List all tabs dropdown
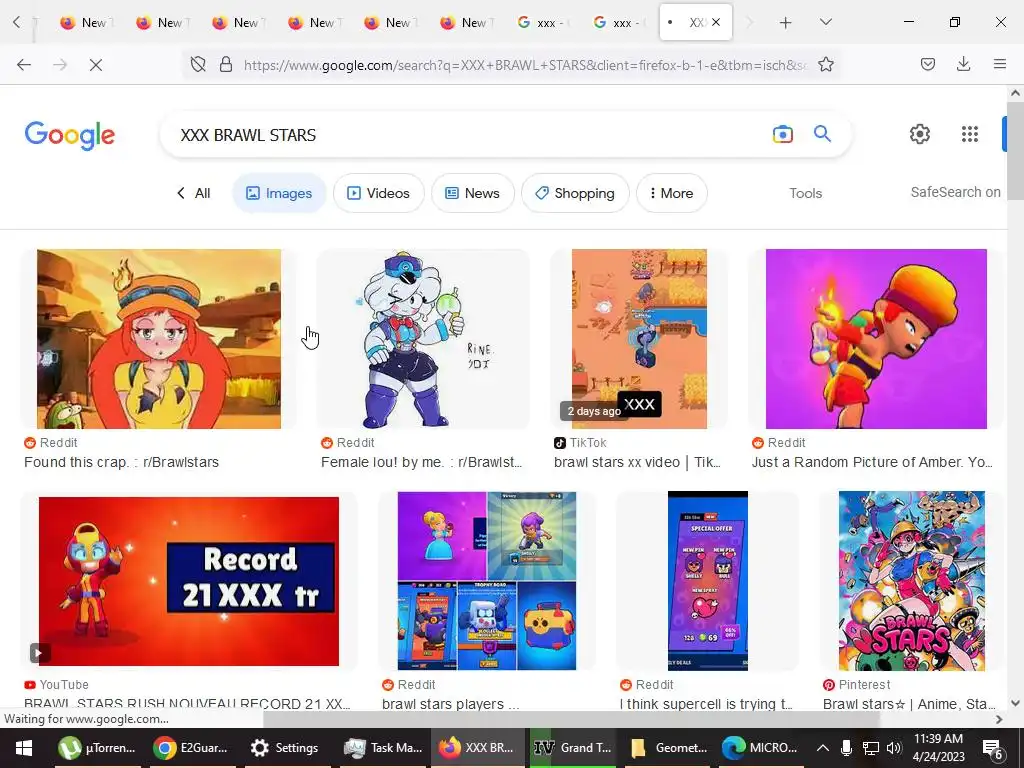1024x768 pixels. (825, 22)
